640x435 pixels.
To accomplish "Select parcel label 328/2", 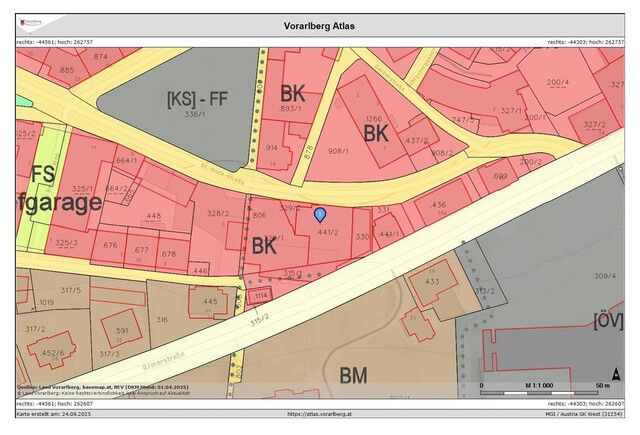I will click(x=218, y=213).
